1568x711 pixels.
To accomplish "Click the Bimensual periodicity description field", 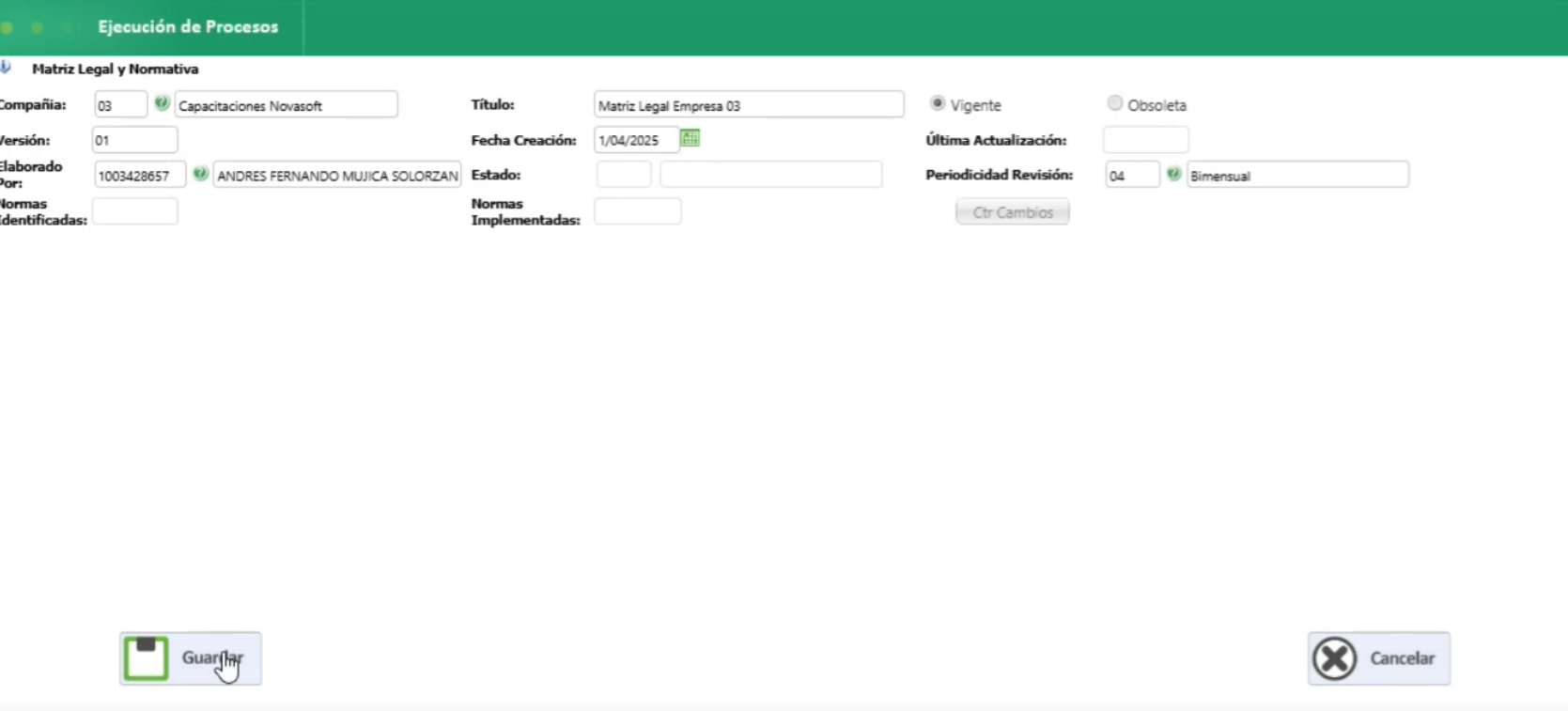I will coord(1298,175).
